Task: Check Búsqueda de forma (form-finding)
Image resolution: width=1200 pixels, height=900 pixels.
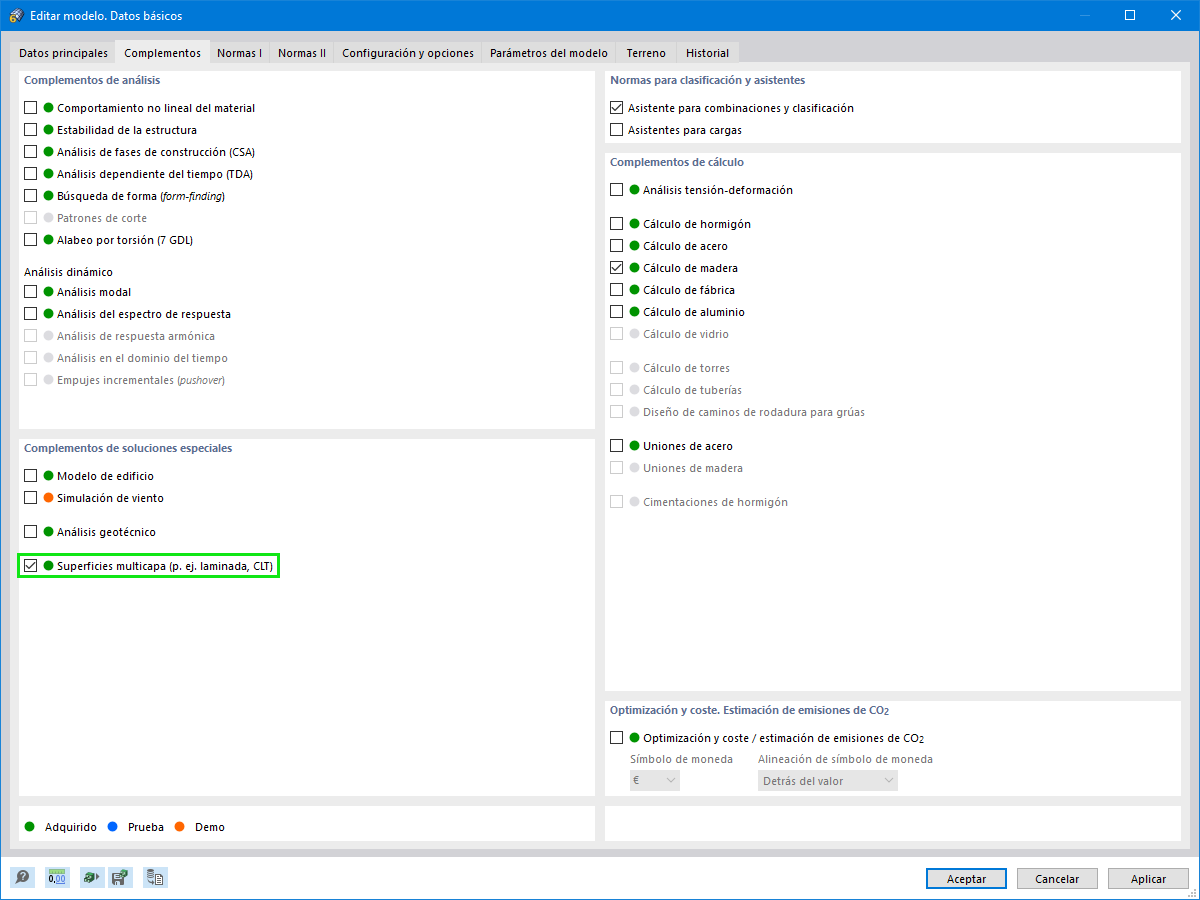Action: coord(31,196)
